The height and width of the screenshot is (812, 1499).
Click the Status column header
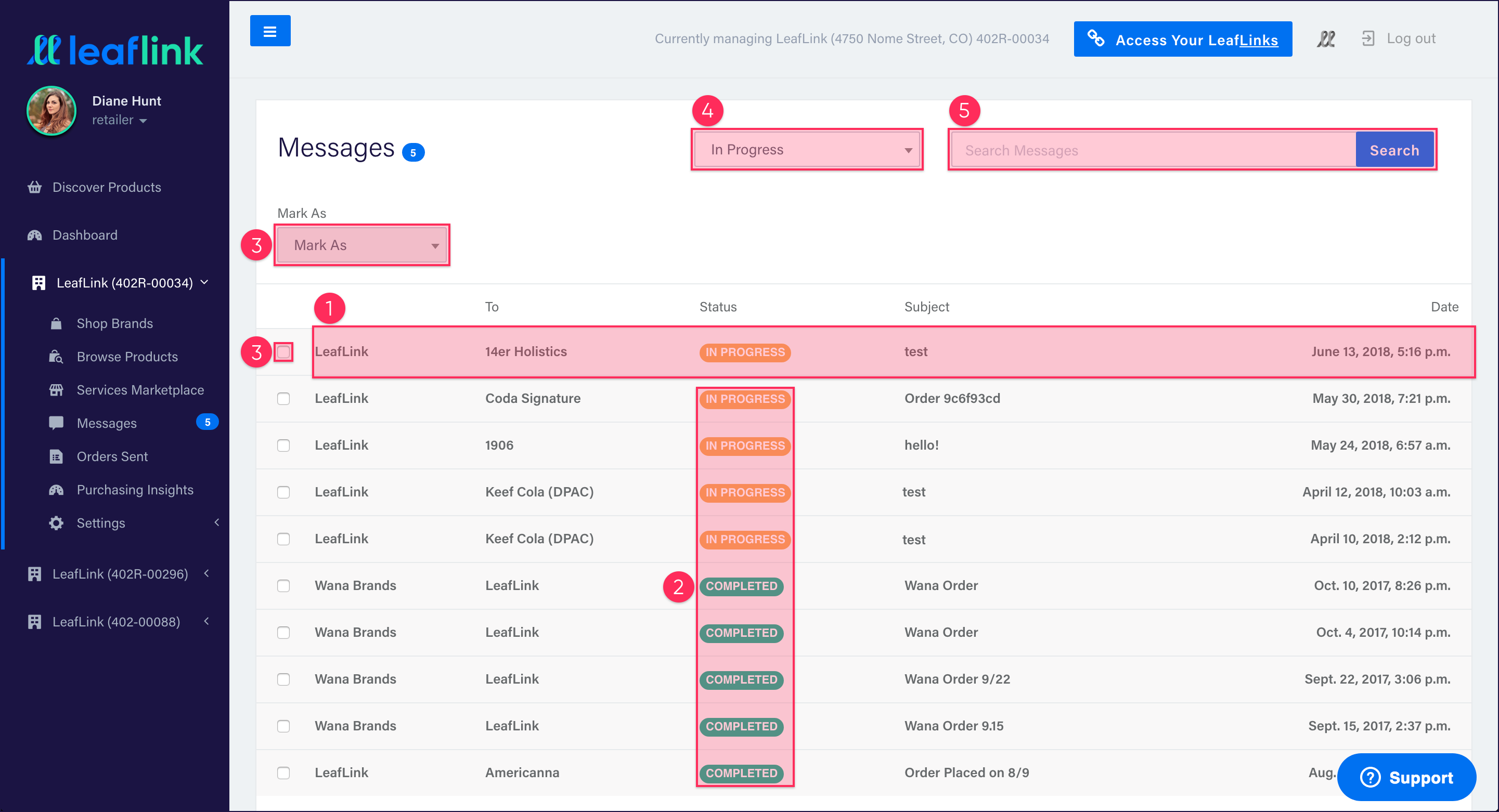[718, 307]
